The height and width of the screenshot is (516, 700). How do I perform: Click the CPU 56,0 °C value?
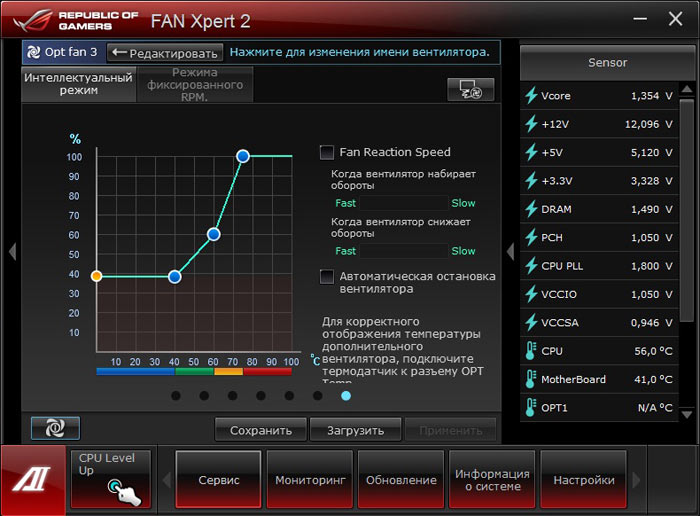coord(654,351)
